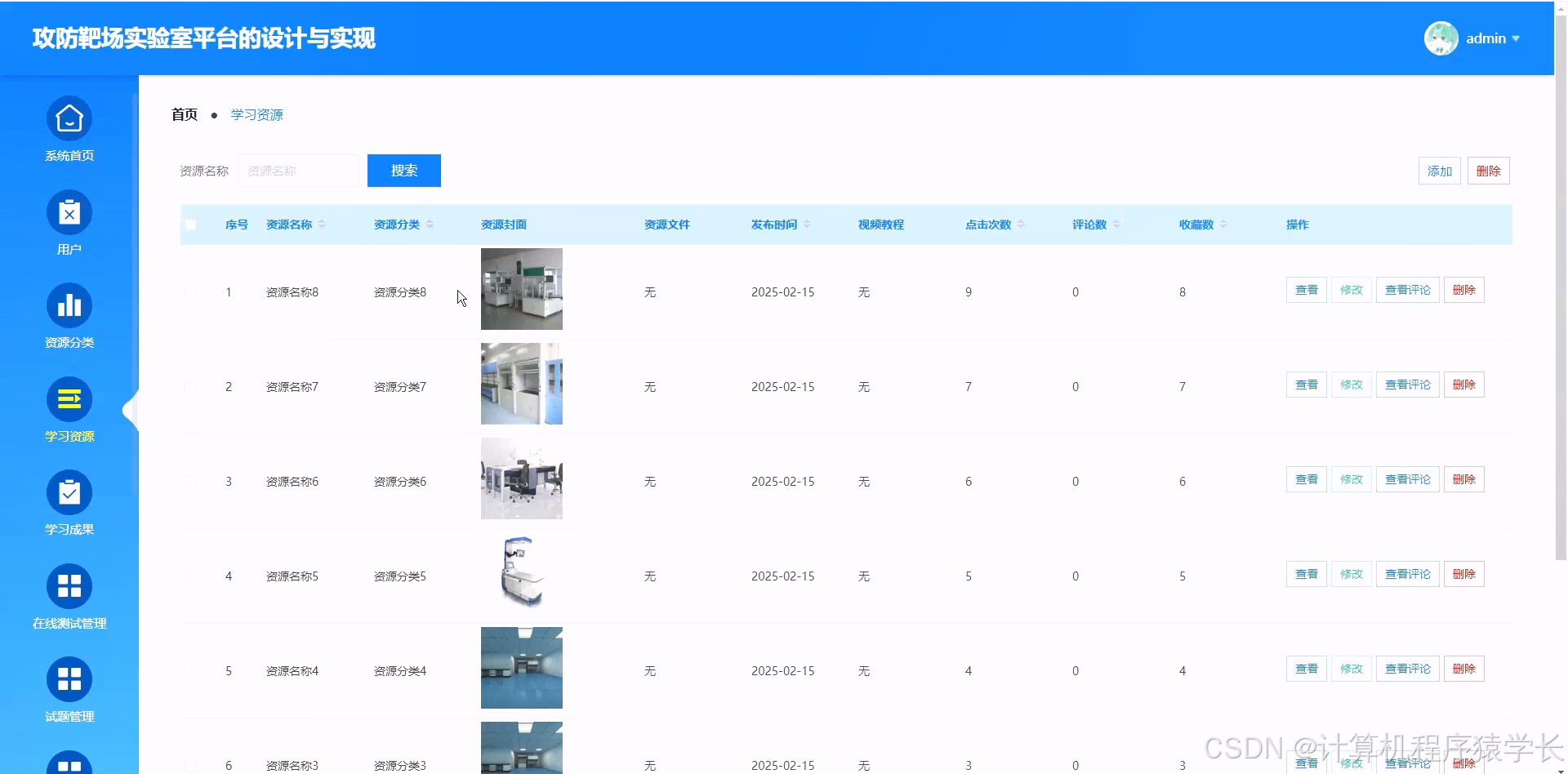Click 删除 for 资源名称5 row
Screen dimensions: 1568x774
coord(1464,574)
